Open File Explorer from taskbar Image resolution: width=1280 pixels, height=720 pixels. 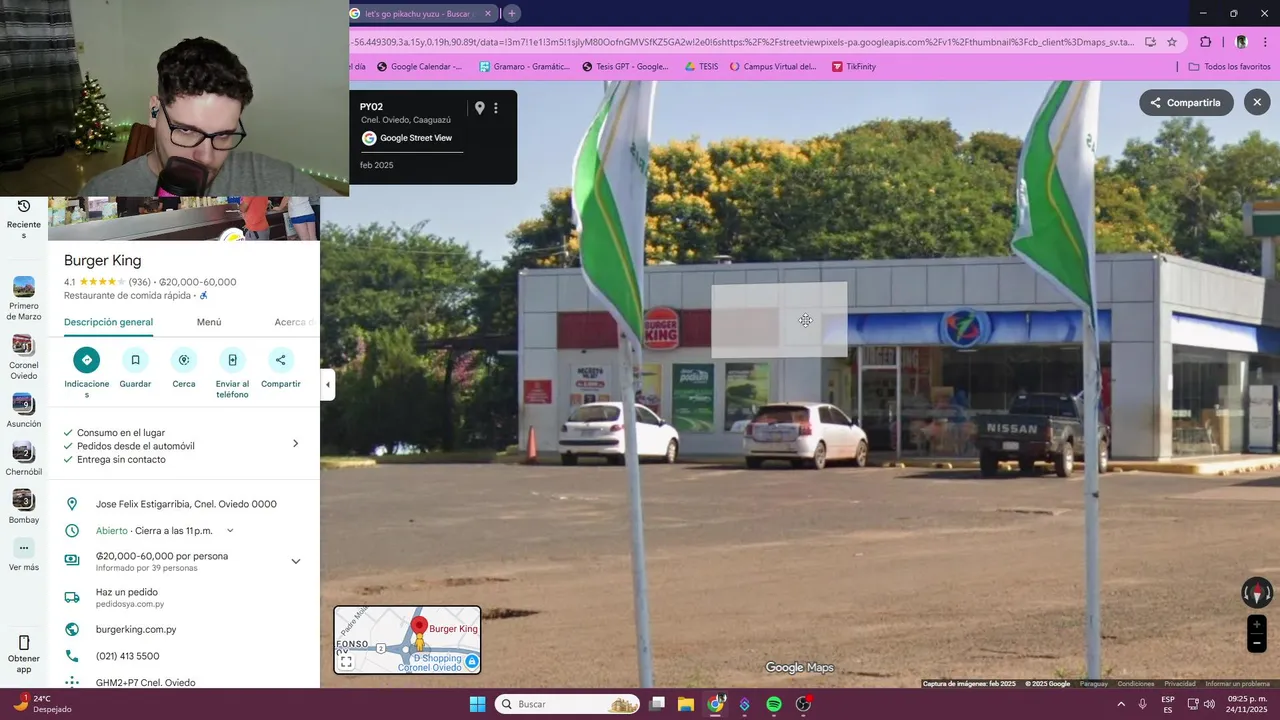point(685,704)
